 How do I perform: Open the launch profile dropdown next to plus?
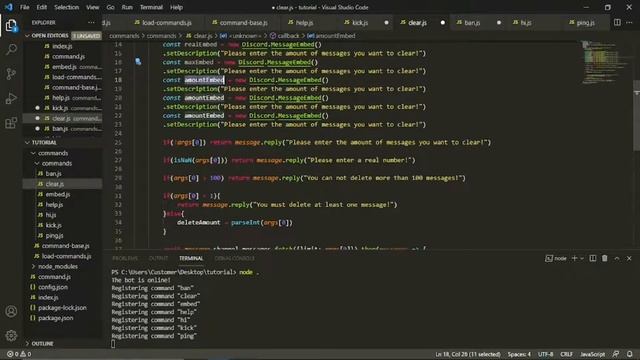(582, 258)
